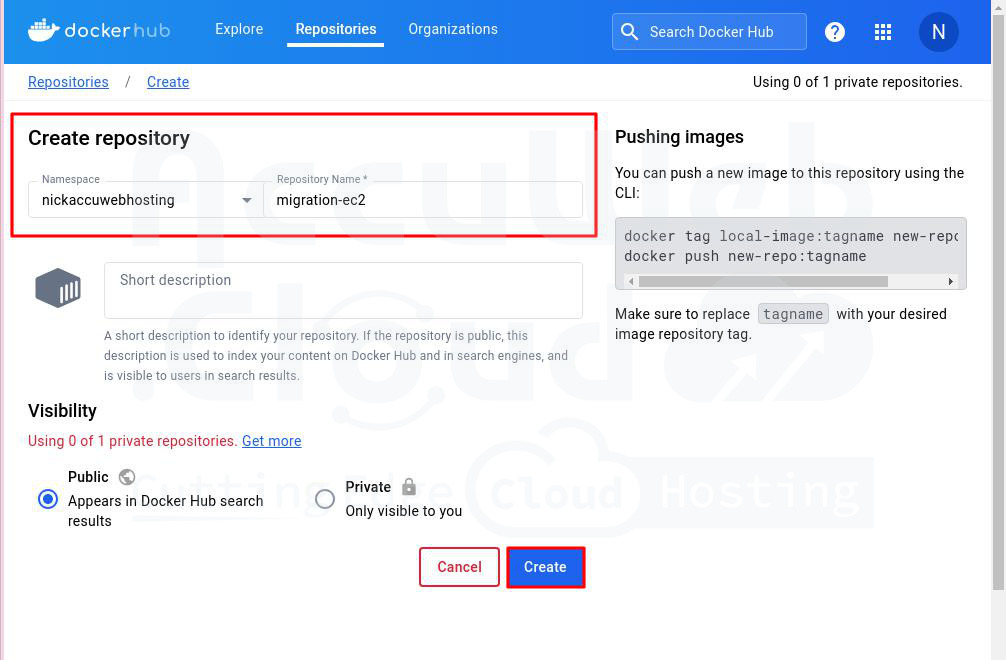Click the globe icon beside Public

point(127,477)
